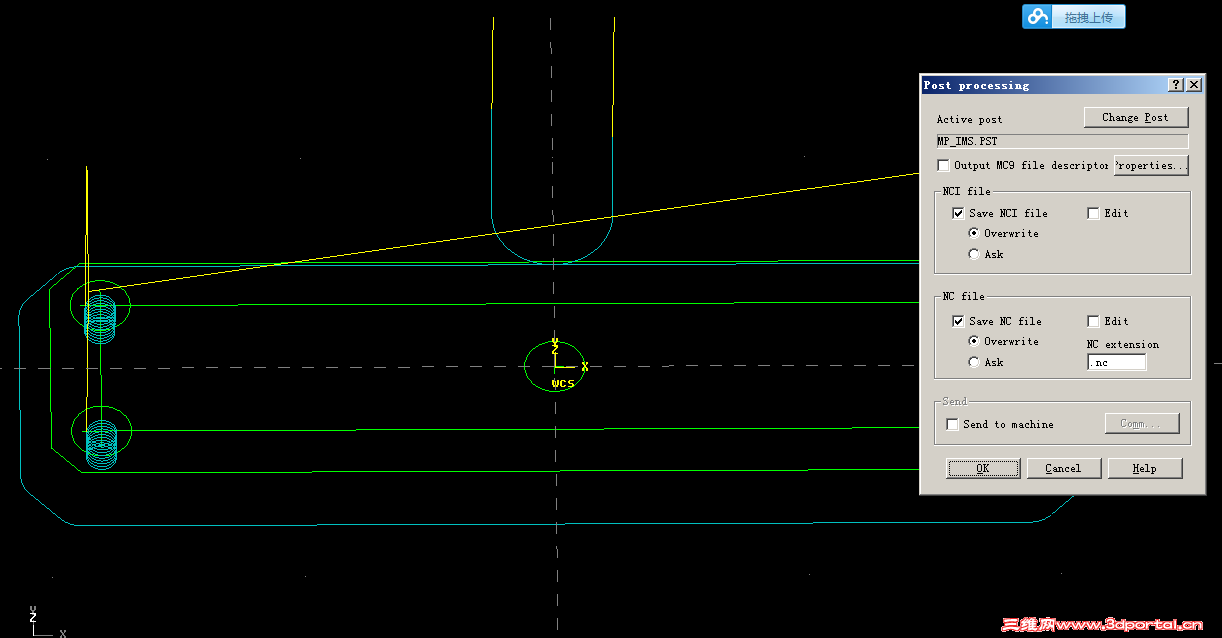Image resolution: width=1222 pixels, height=638 pixels.
Task: Click the WCS origin marker
Action: 555,365
